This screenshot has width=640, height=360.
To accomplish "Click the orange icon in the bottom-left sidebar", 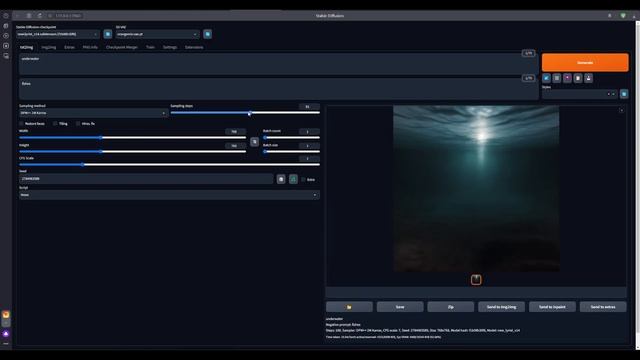I will pyautogui.click(x=6, y=314).
